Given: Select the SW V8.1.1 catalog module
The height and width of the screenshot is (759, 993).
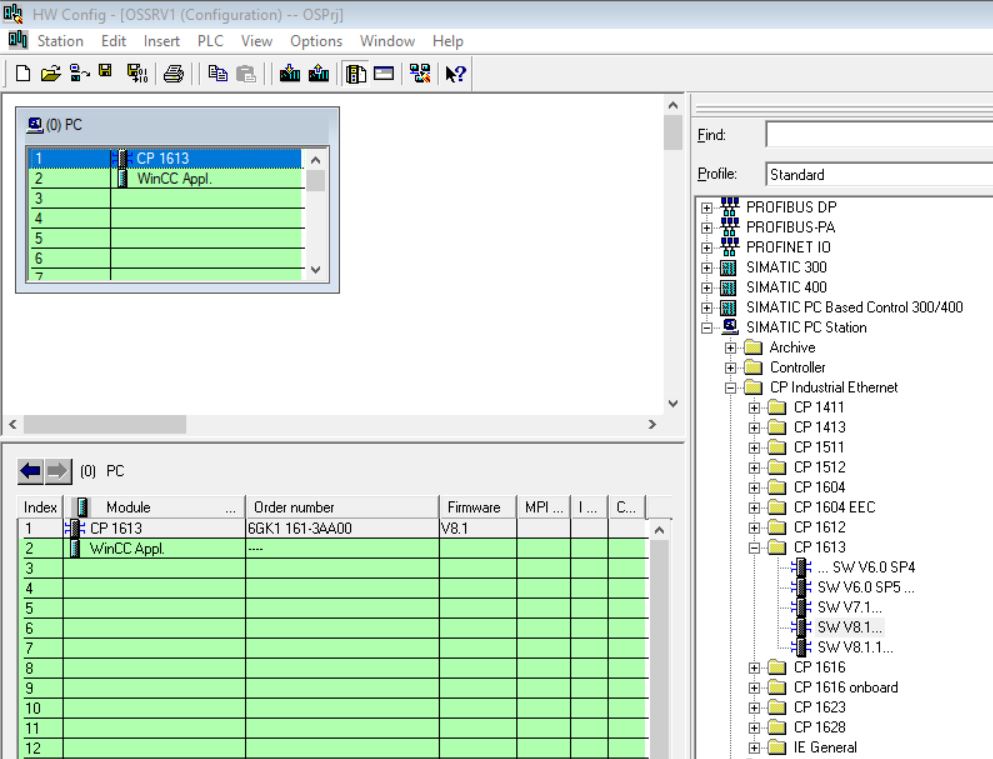Looking at the screenshot, I should (x=855, y=648).
